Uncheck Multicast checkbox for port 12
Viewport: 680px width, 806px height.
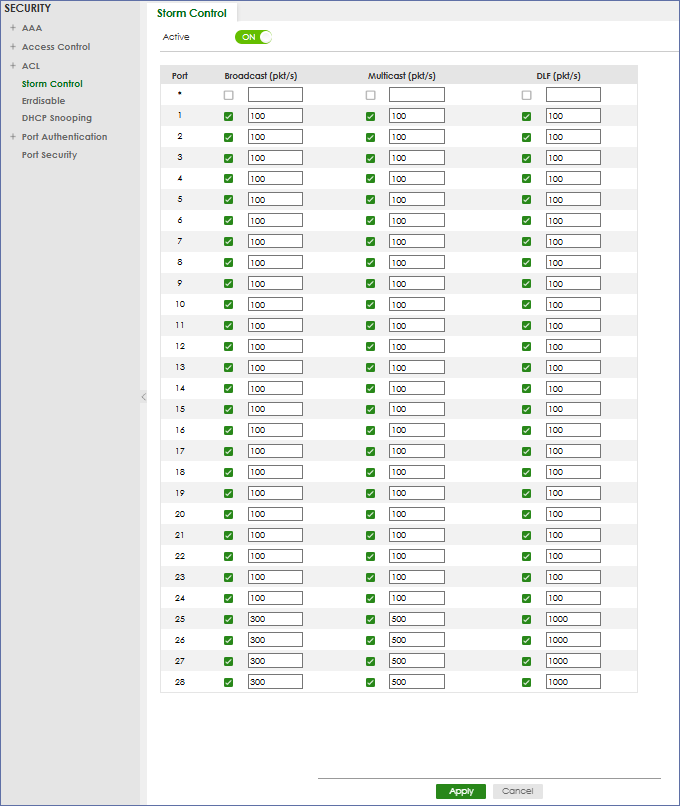[x=371, y=346]
